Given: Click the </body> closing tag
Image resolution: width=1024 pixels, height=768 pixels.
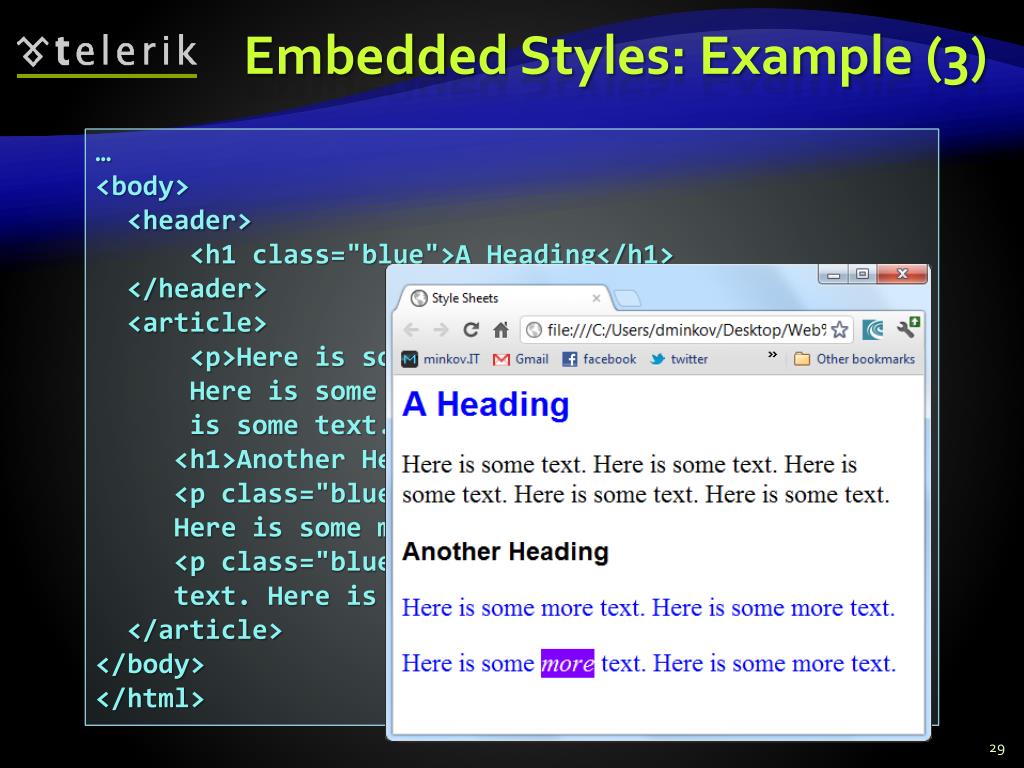Looking at the screenshot, I should pyautogui.click(x=150, y=664).
